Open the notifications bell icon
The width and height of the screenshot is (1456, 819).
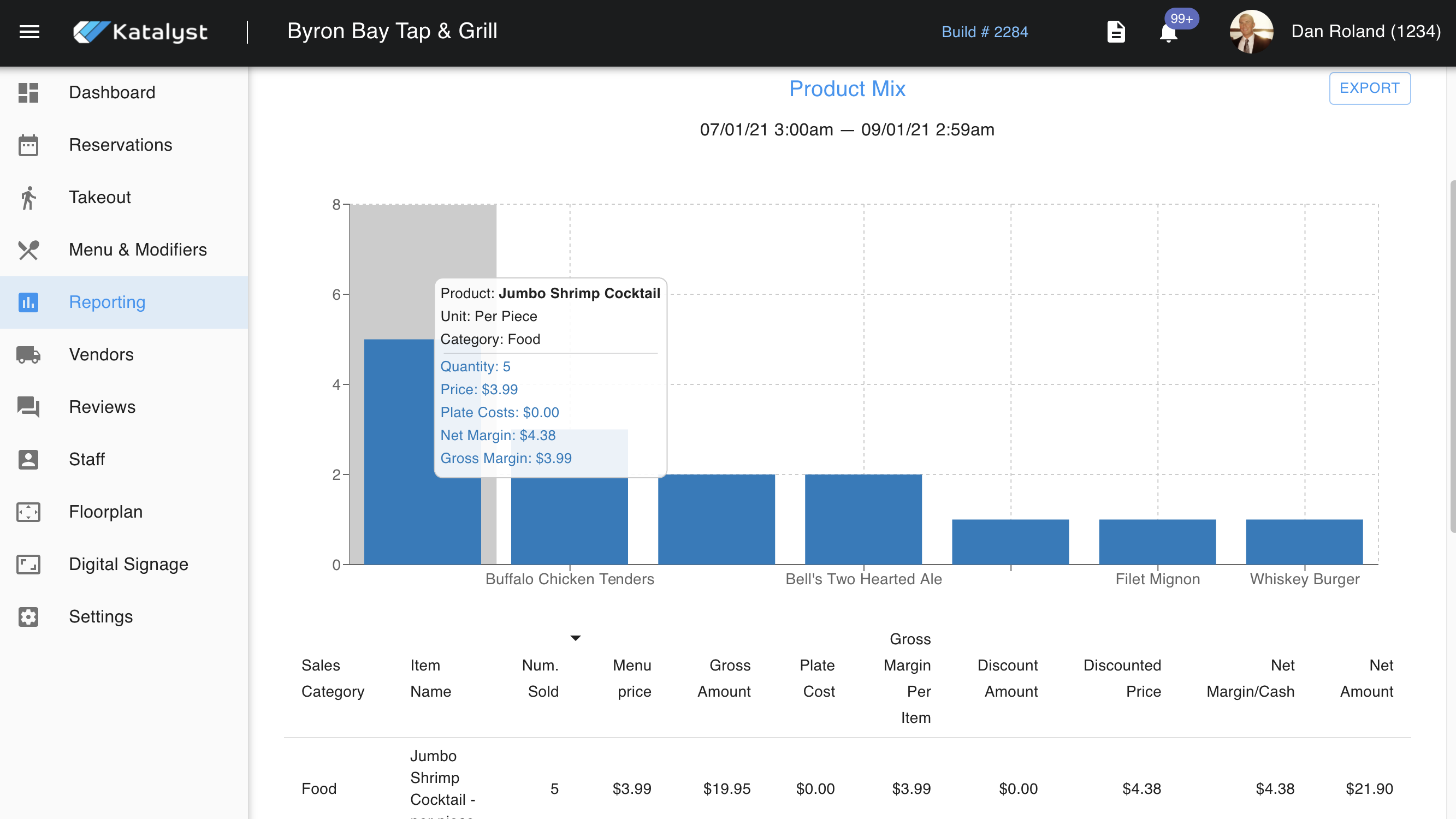coord(1168,33)
